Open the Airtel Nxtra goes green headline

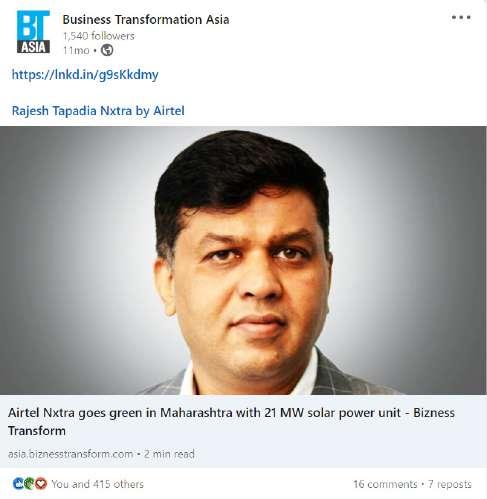coord(231,422)
